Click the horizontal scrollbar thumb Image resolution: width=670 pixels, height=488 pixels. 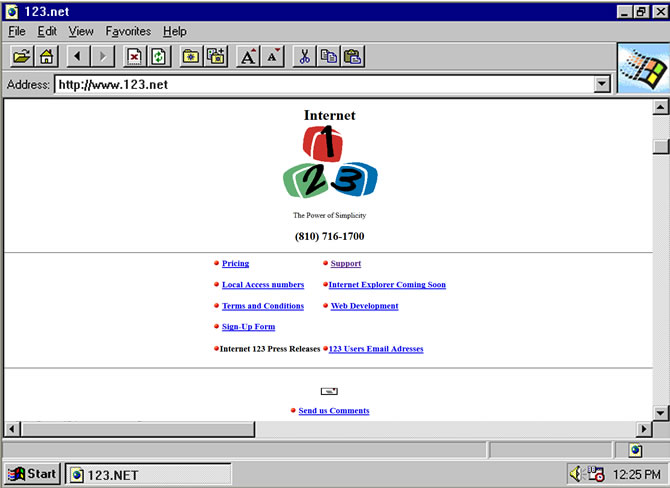tap(138, 429)
